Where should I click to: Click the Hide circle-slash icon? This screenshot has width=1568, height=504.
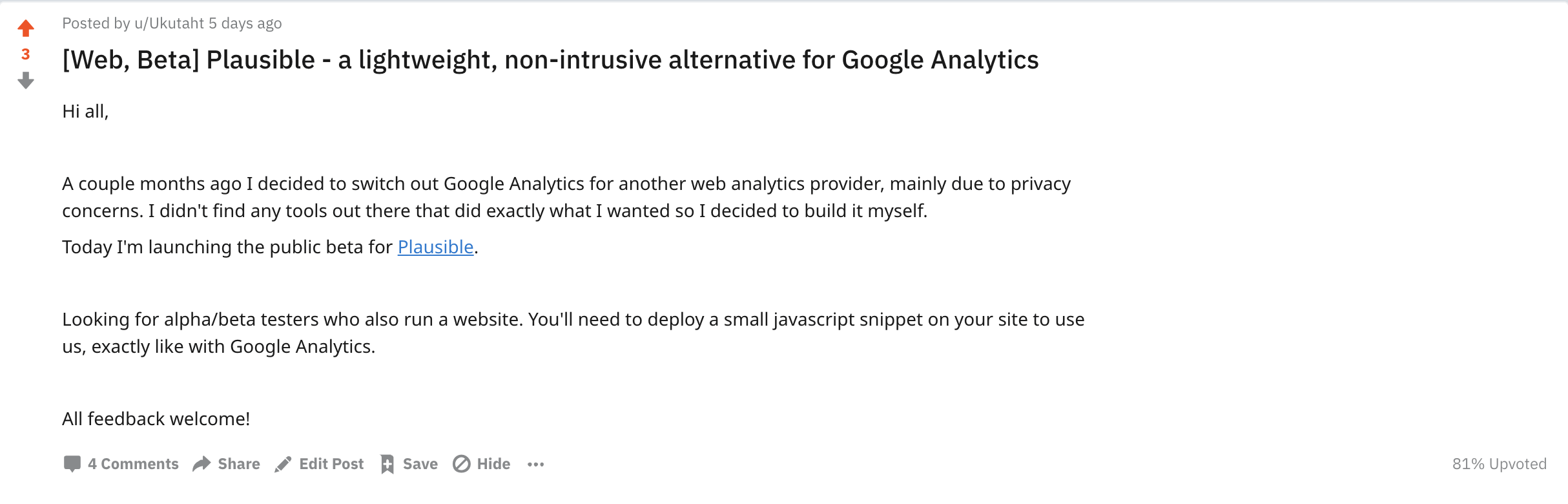[x=461, y=464]
